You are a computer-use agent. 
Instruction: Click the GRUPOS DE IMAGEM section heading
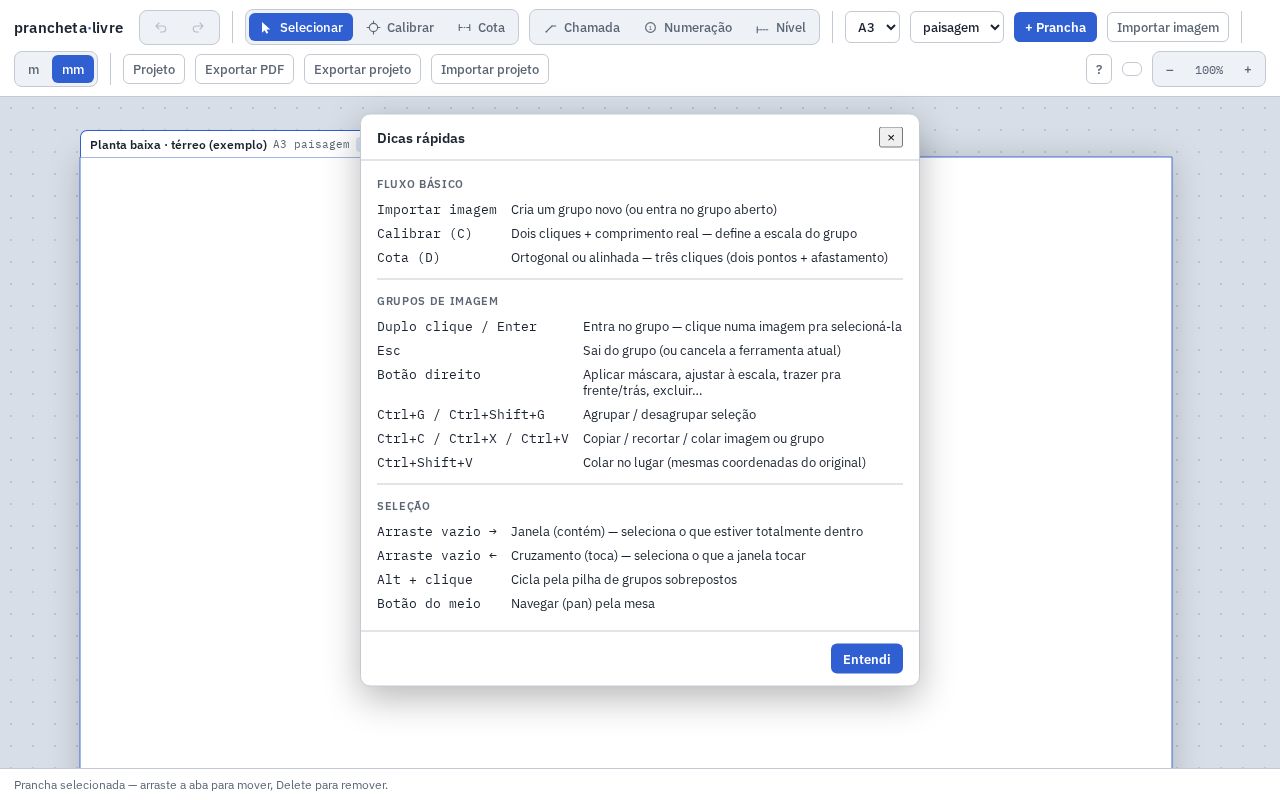(x=438, y=301)
